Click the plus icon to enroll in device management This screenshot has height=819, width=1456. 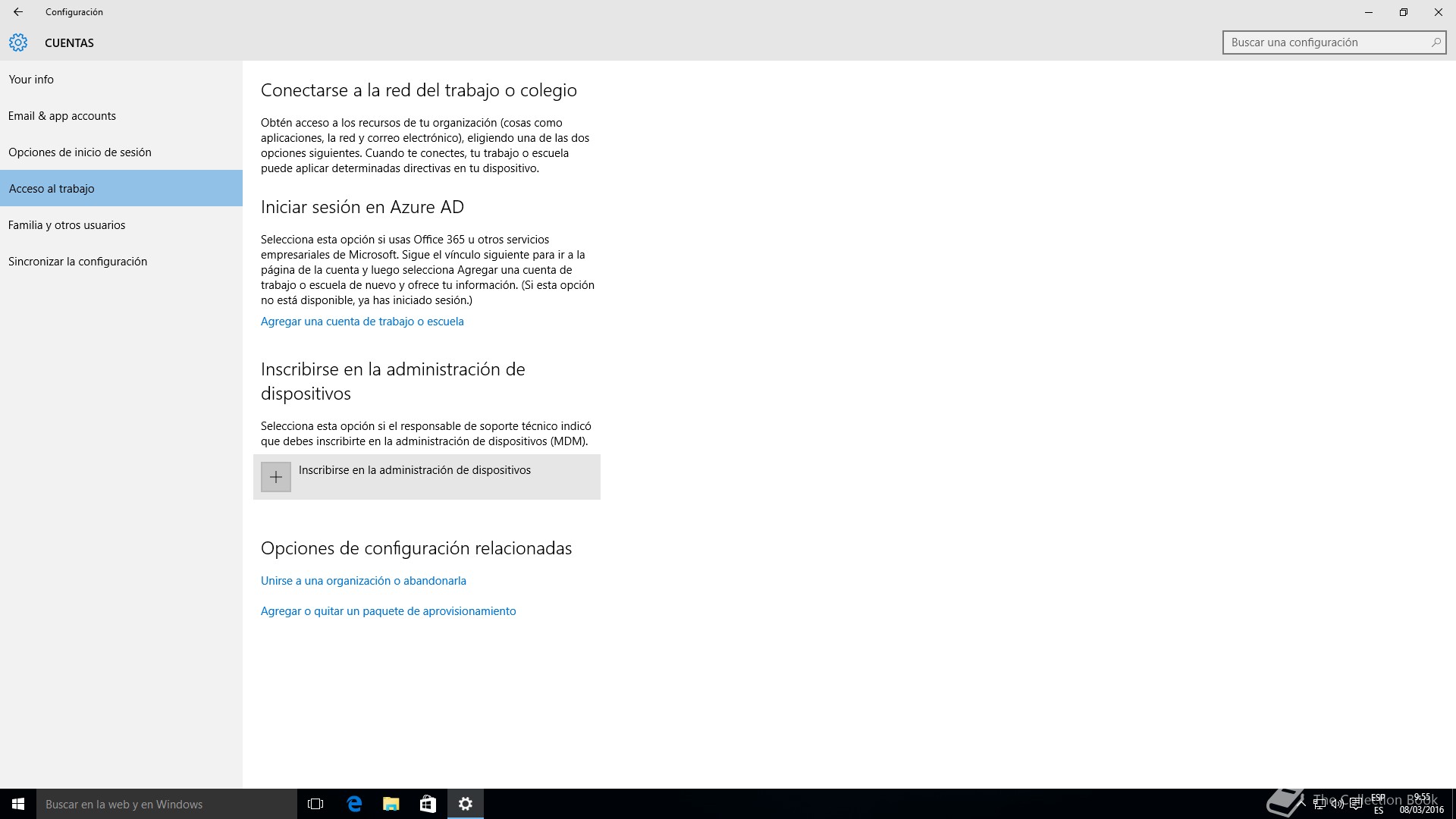tap(276, 477)
